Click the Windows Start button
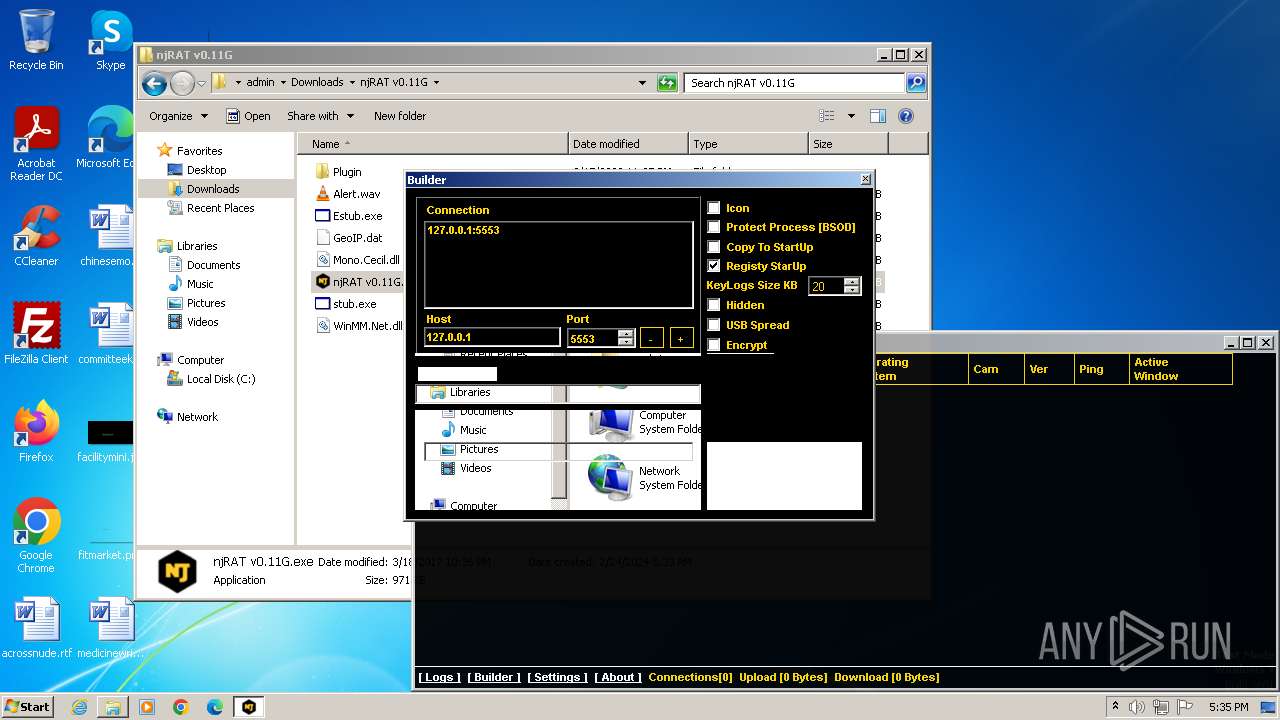1280x720 pixels. [27, 707]
